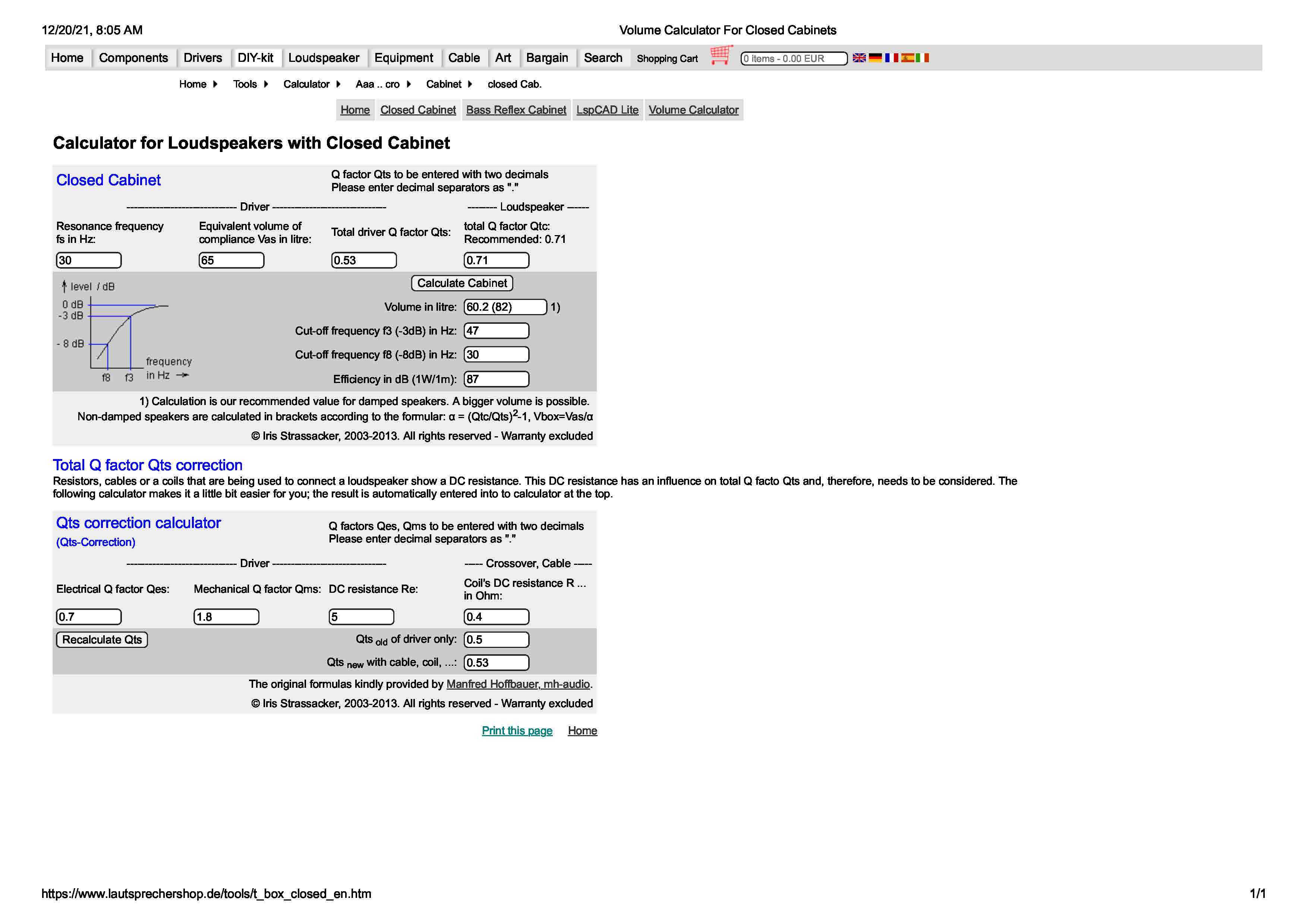Screen dimensions: 1308x924
Task: Click the Recalculate Qts button
Action: coord(102,640)
